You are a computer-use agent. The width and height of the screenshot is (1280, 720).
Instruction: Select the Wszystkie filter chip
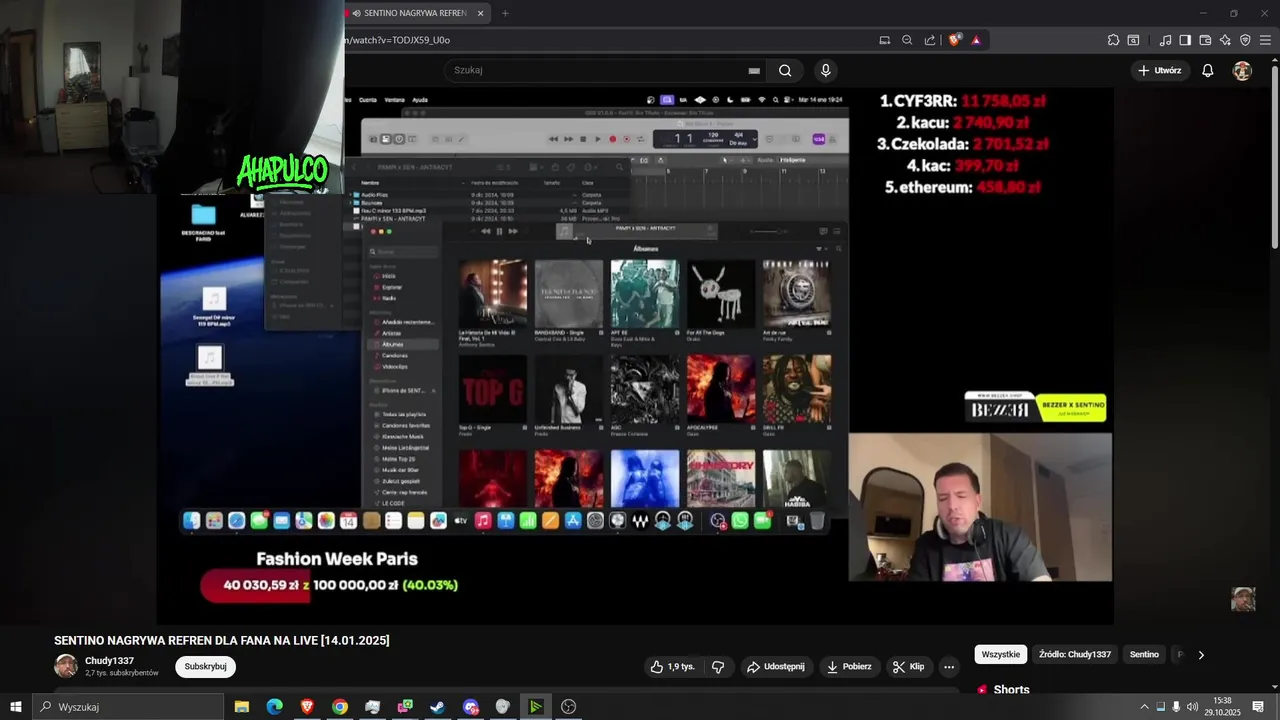1000,655
